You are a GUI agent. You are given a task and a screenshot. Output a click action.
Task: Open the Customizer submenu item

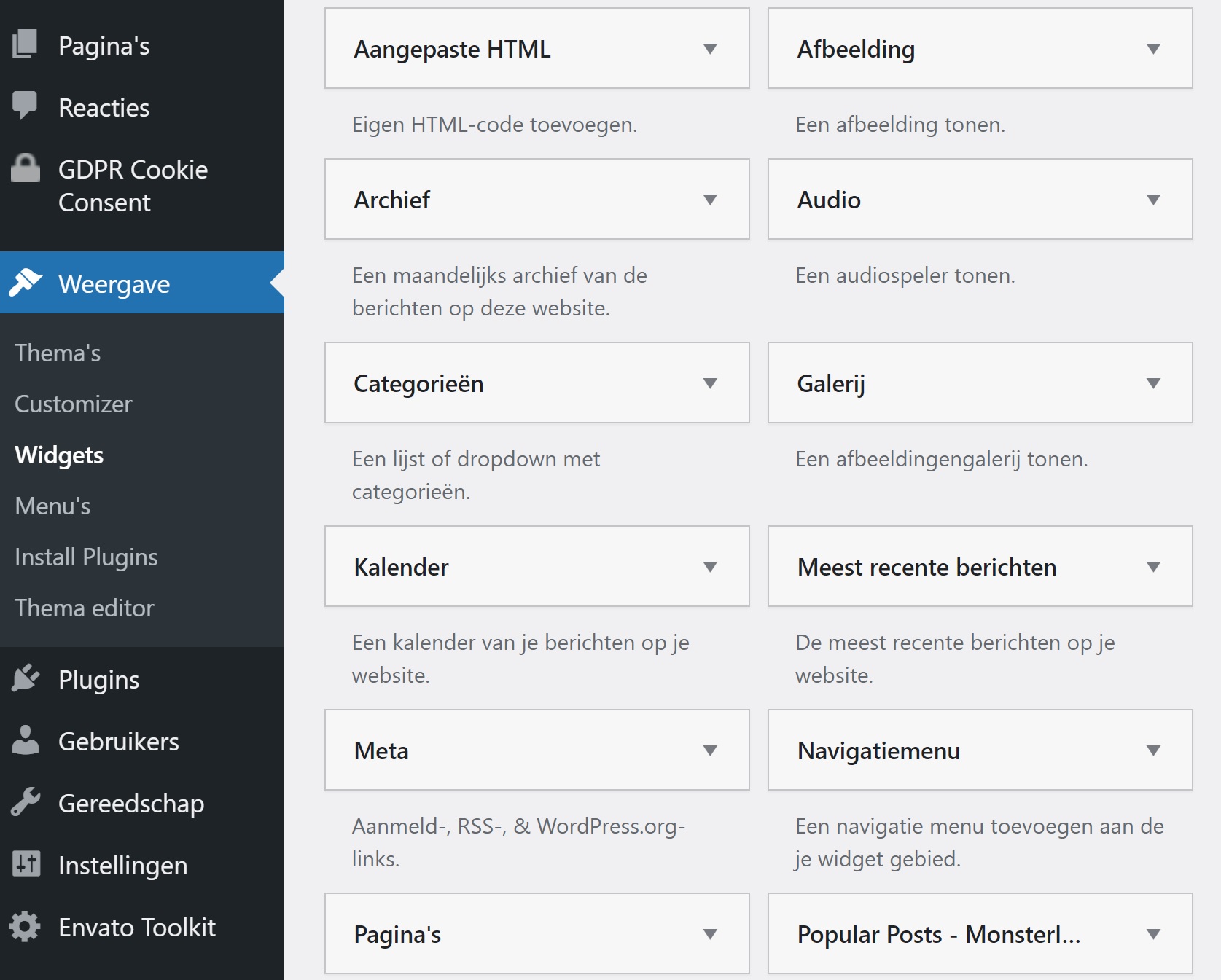coord(74,404)
